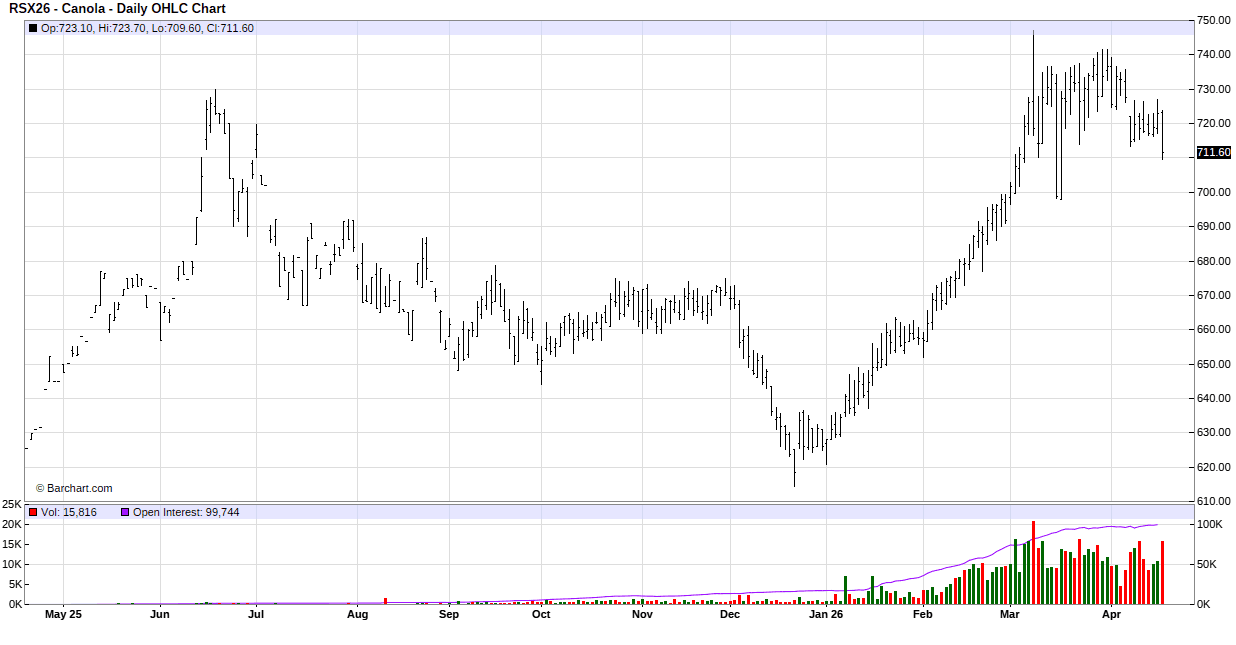Select the Jan 26 date label
This screenshot has height=645, width=1236.
pos(826,615)
